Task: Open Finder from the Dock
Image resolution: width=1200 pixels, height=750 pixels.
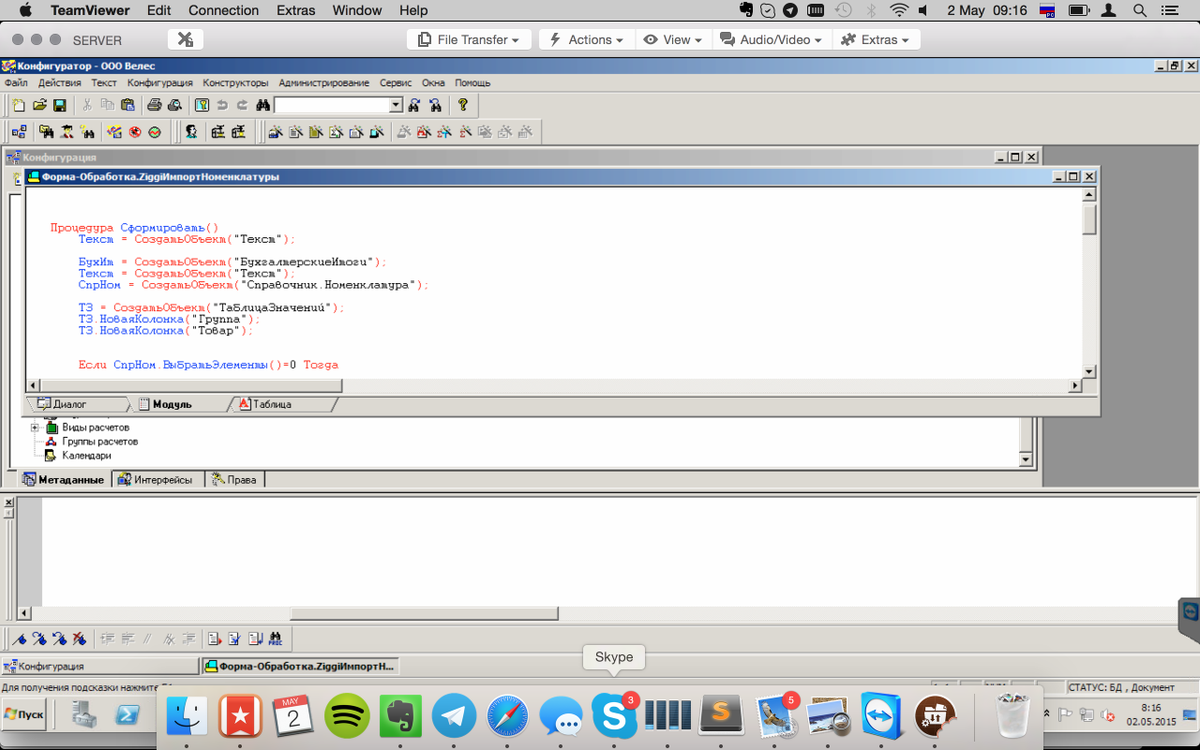Action: (x=187, y=716)
